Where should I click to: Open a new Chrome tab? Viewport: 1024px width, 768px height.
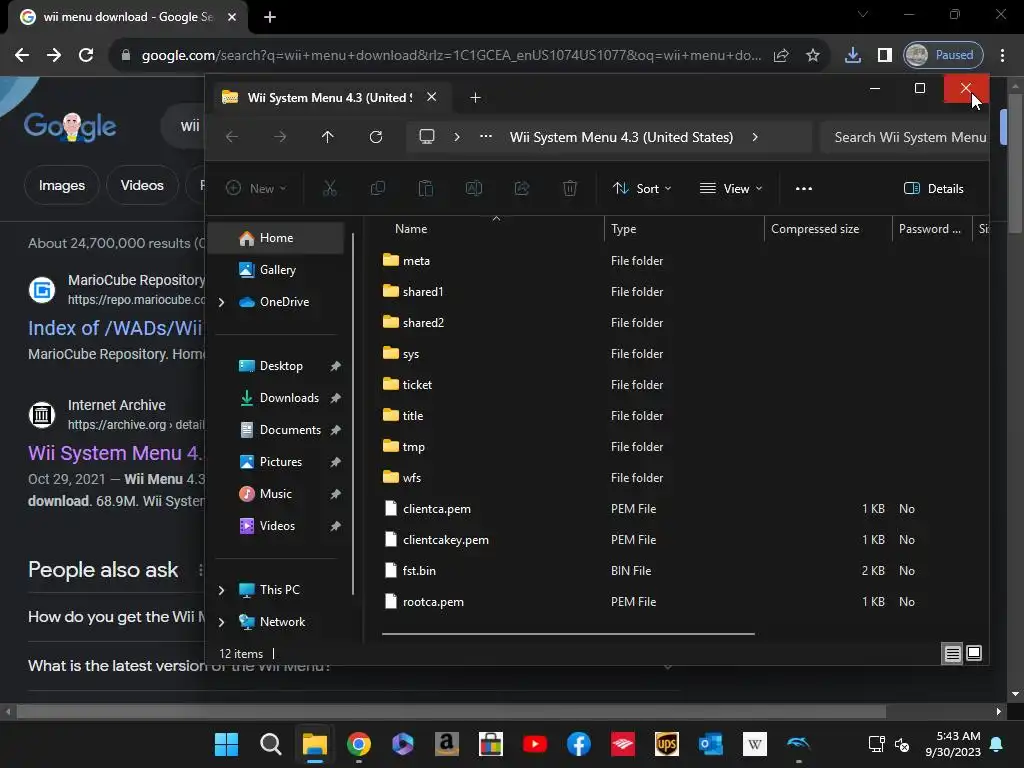point(270,17)
